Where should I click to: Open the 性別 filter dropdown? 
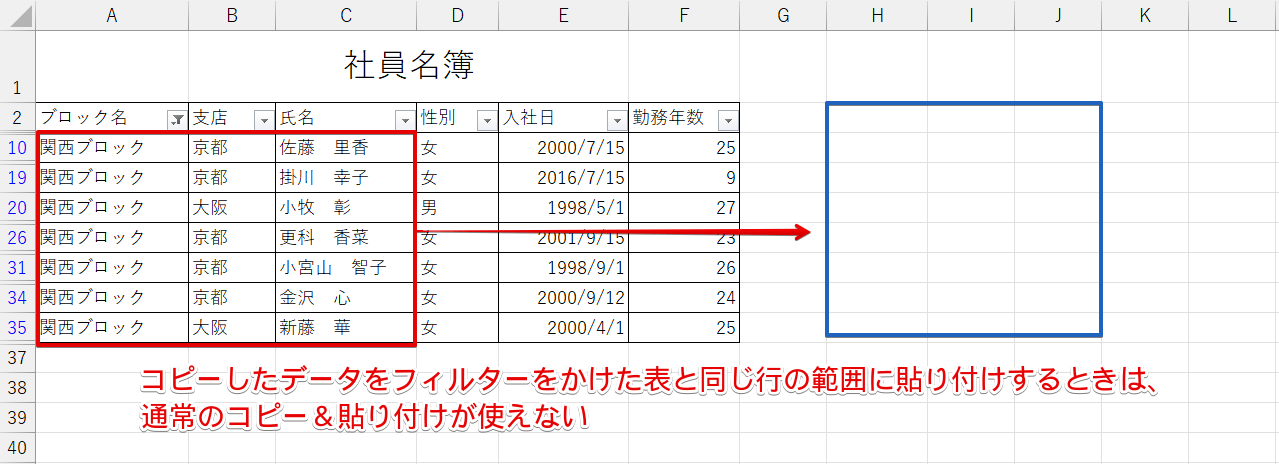pos(487,119)
